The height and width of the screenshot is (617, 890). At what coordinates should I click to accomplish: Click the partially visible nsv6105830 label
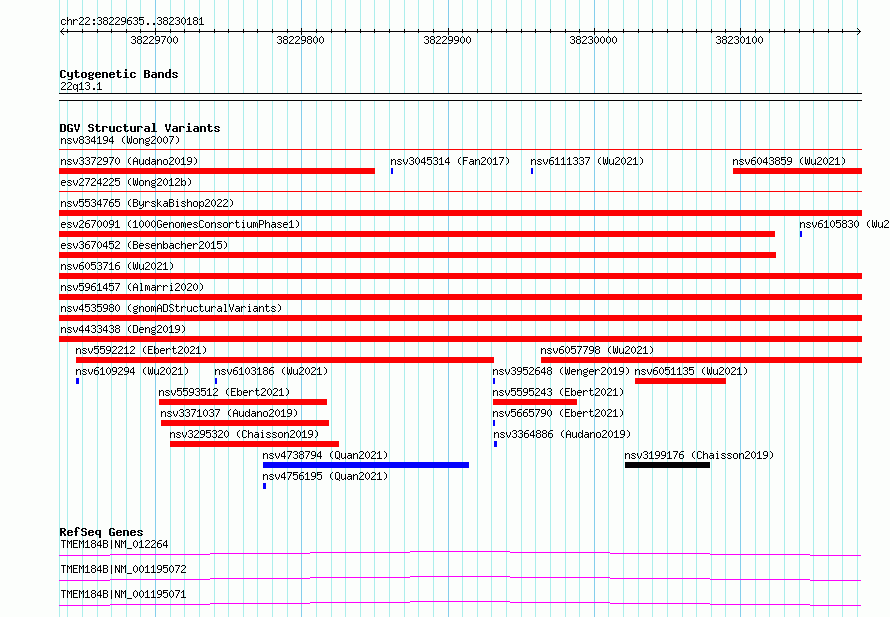pos(844,224)
